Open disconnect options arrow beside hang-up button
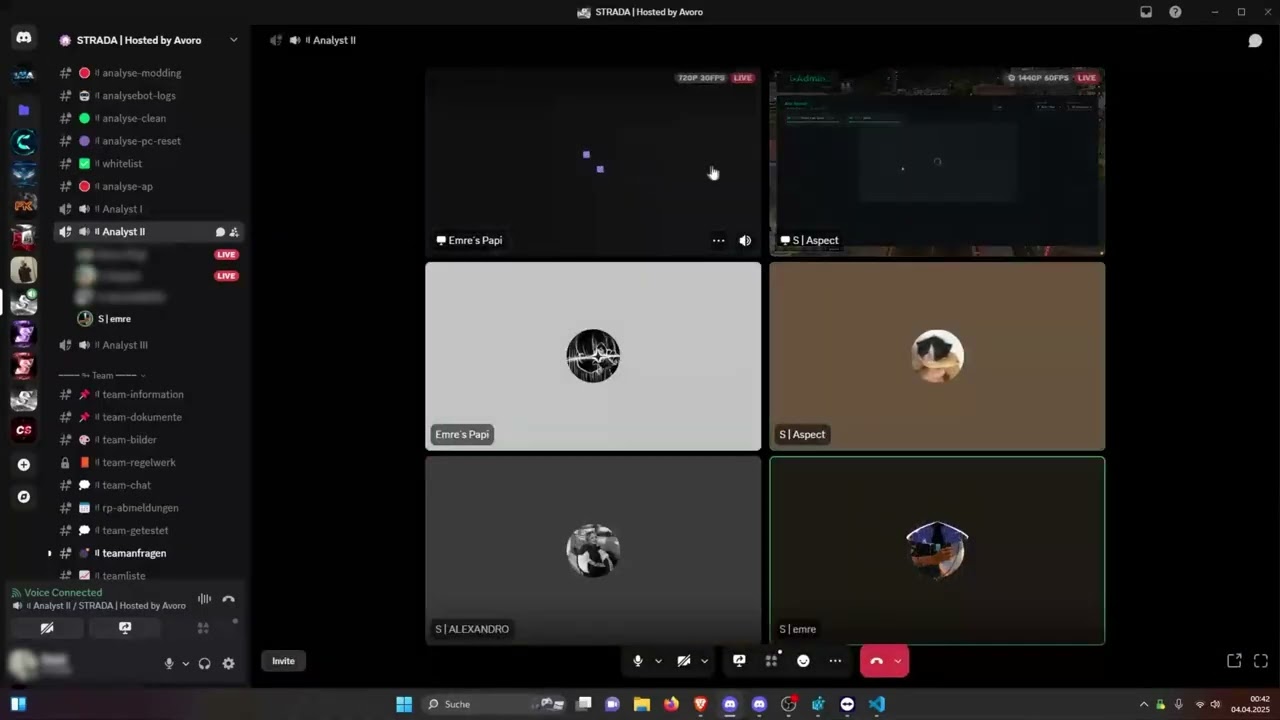Image resolution: width=1280 pixels, height=720 pixels. pos(898,661)
